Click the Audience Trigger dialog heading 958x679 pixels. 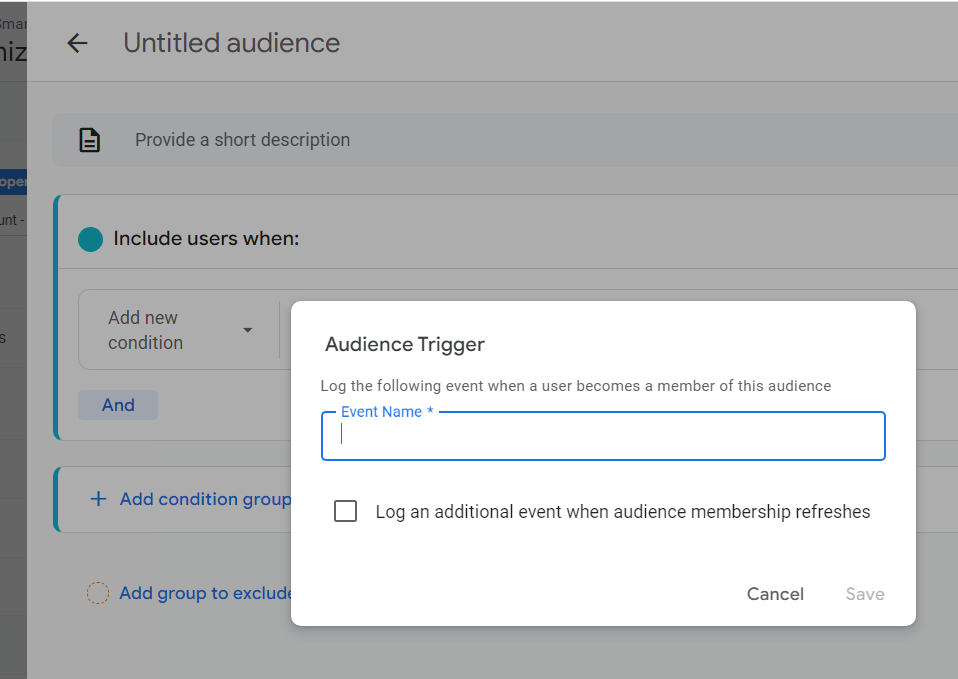point(404,345)
